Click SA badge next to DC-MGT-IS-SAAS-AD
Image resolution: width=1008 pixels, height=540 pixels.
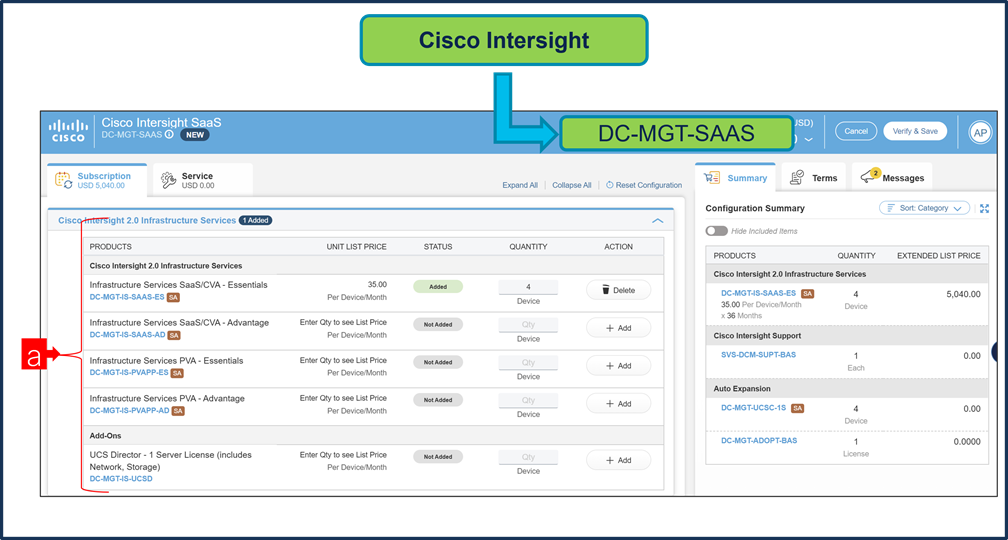pyautogui.click(x=174, y=335)
